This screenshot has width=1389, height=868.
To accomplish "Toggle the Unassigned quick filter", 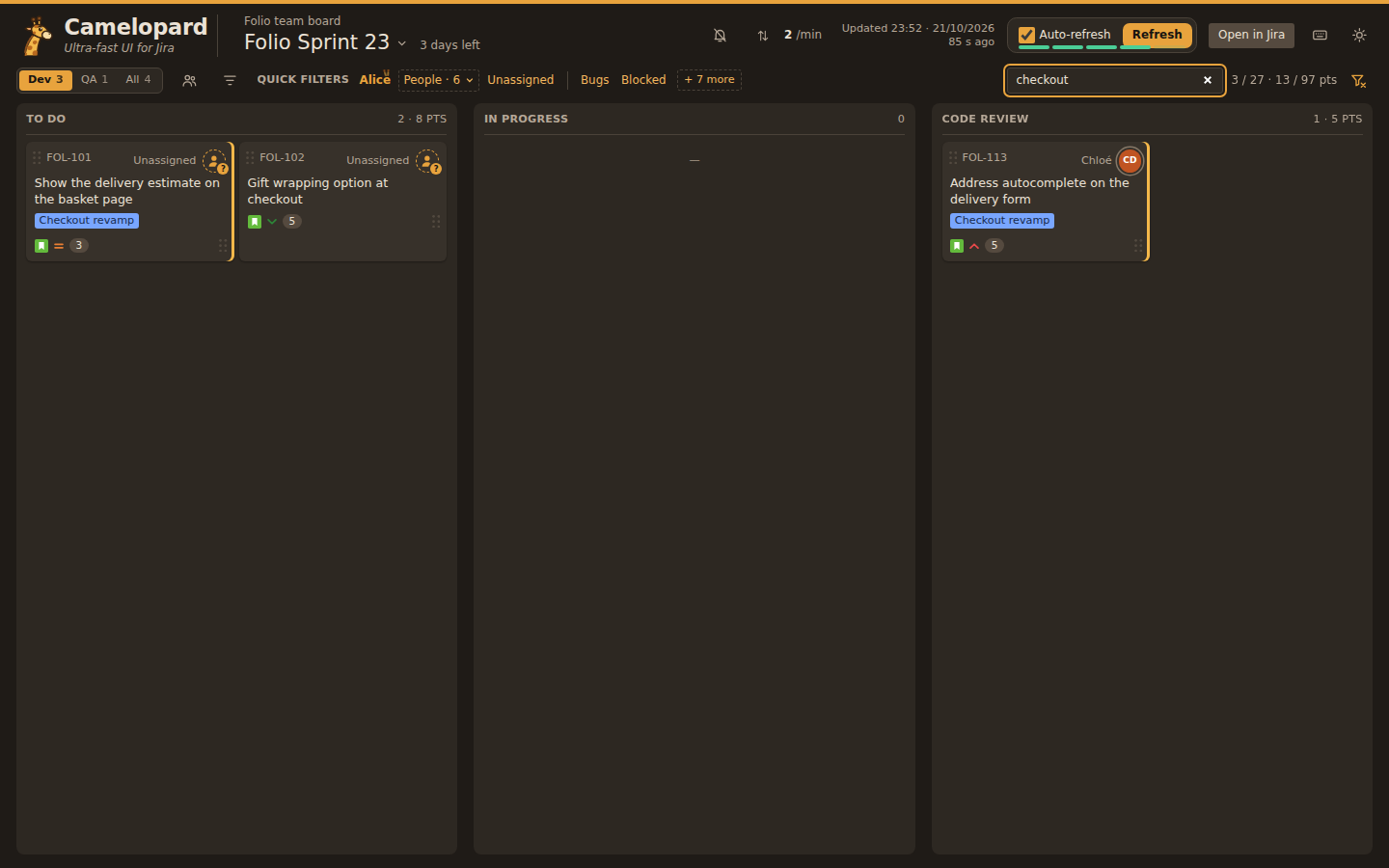I will coord(521,80).
